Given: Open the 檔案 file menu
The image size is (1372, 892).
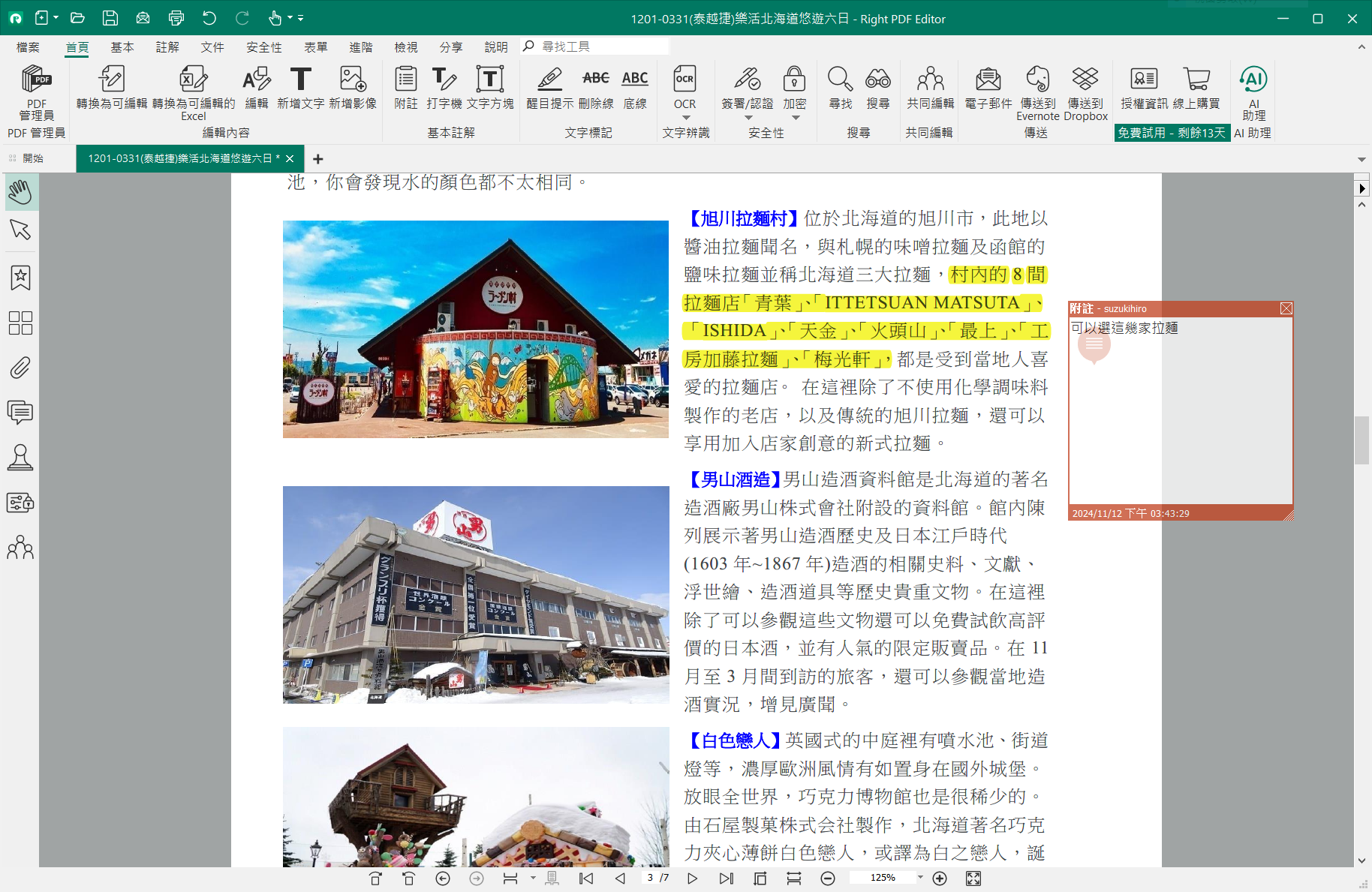Looking at the screenshot, I should 28,47.
